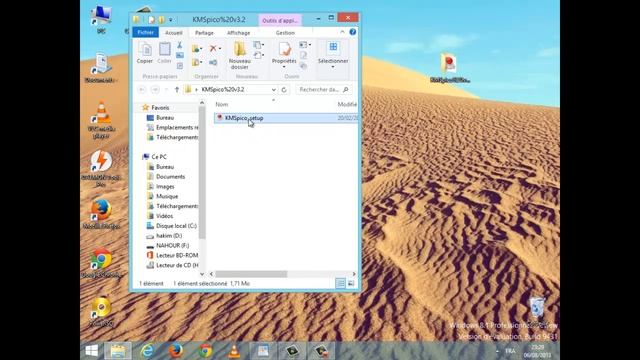
Task: Click the Move to folder icon
Action: (197, 49)
